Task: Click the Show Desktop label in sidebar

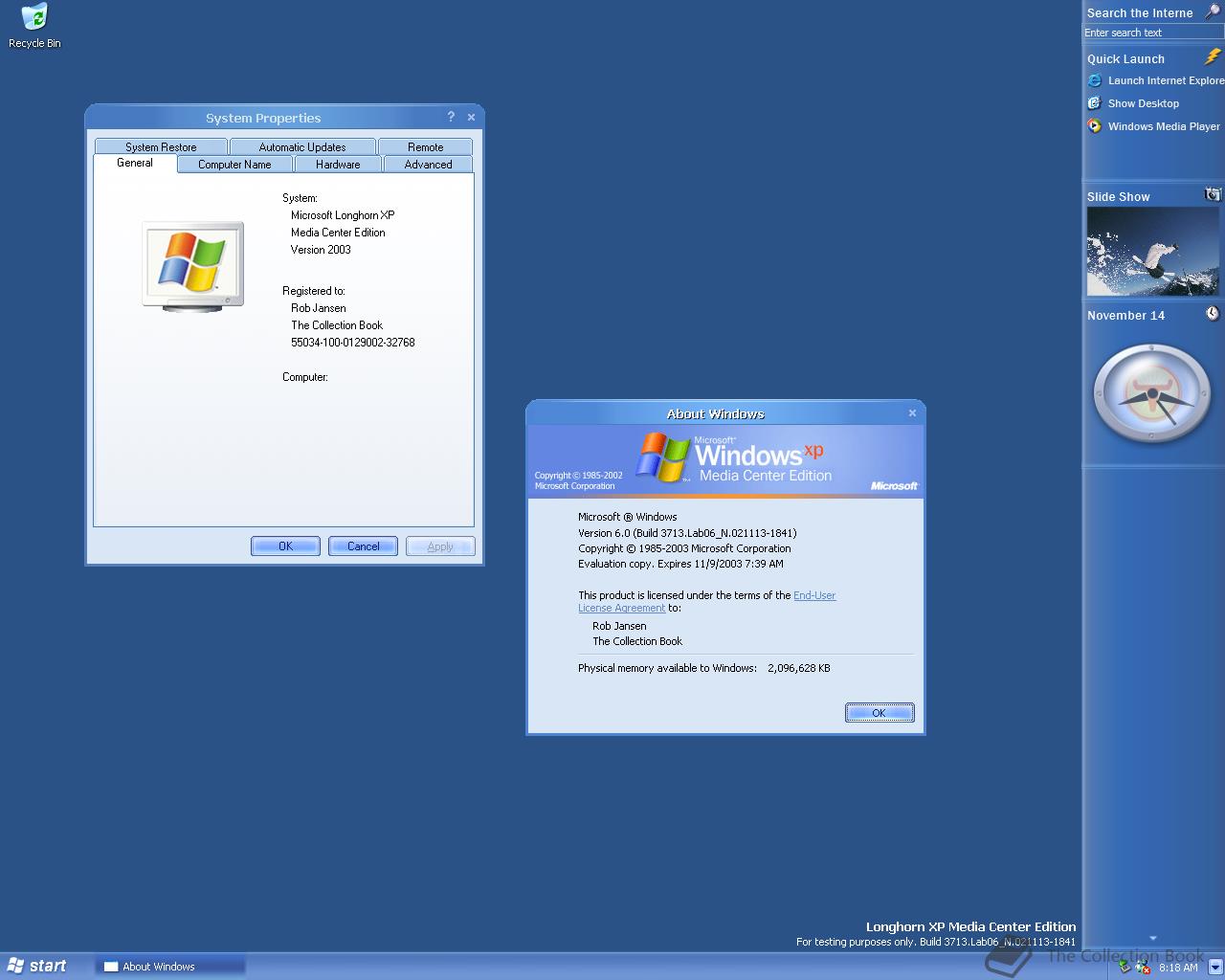Action: (1143, 103)
